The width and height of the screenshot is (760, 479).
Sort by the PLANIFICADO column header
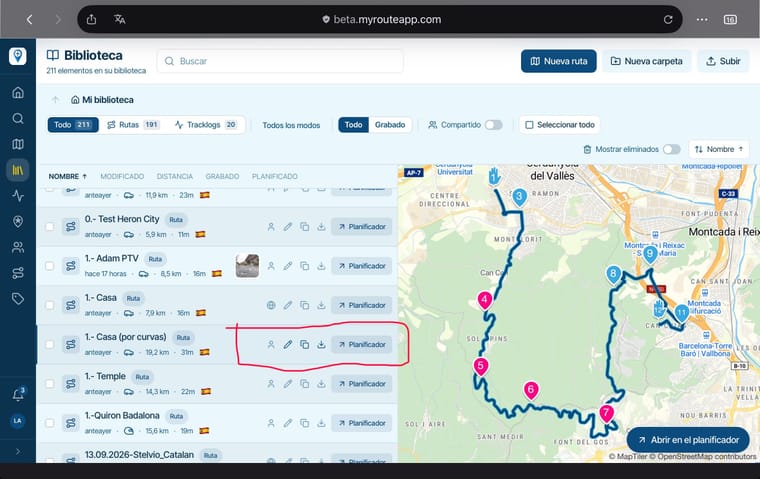[274, 176]
